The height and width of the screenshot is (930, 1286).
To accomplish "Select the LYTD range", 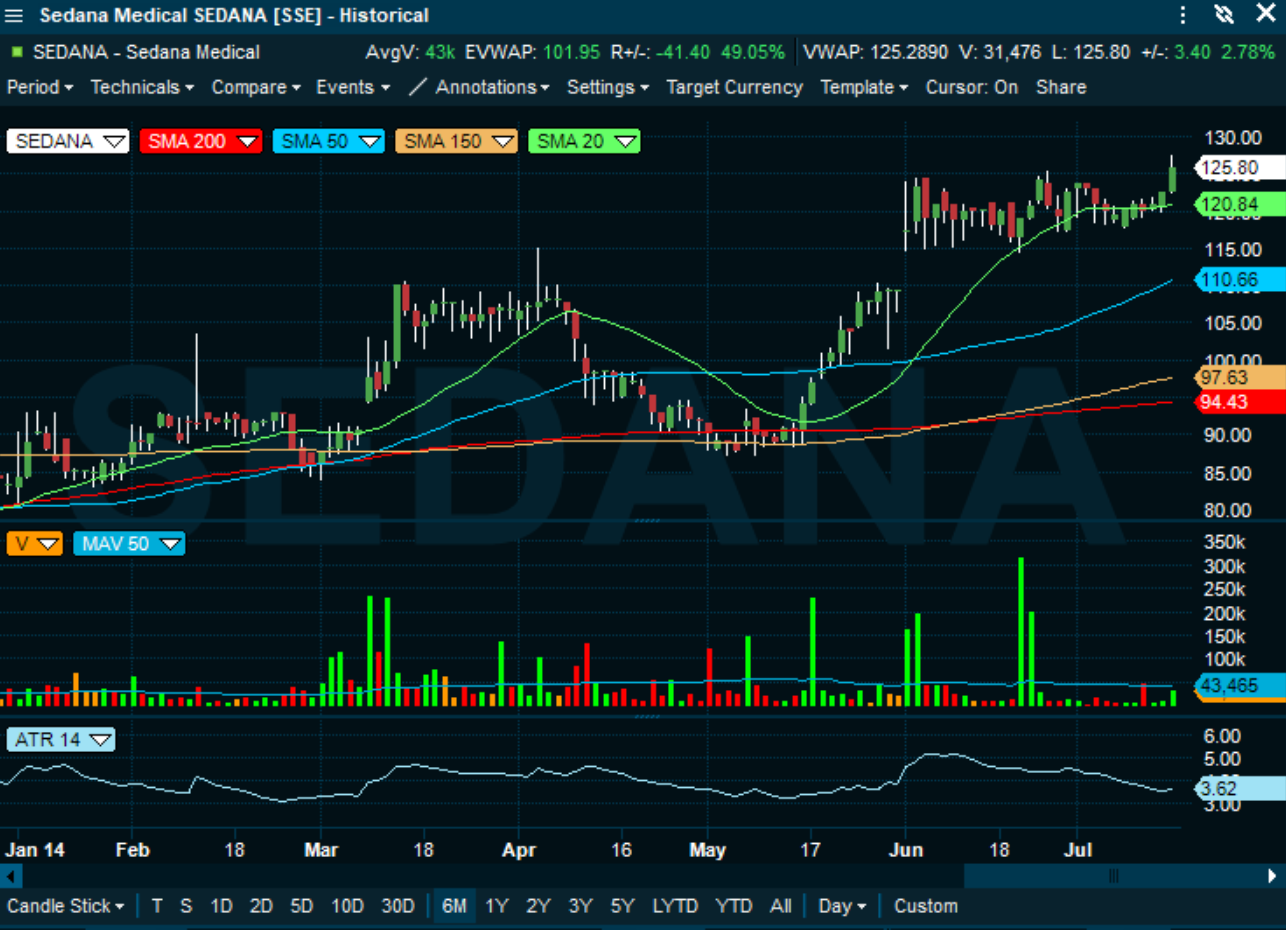I will (x=675, y=906).
